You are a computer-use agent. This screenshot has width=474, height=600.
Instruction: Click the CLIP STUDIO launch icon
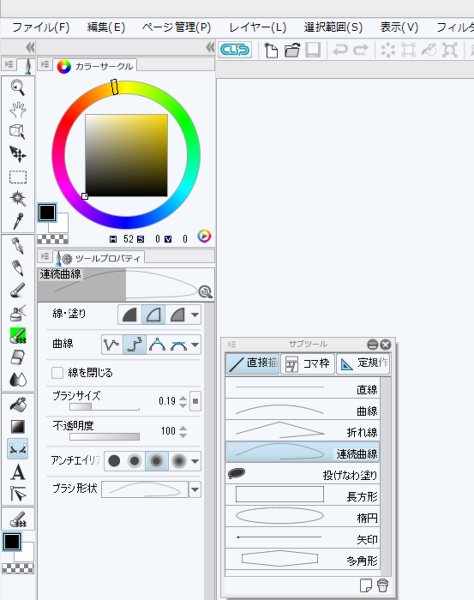click(235, 50)
